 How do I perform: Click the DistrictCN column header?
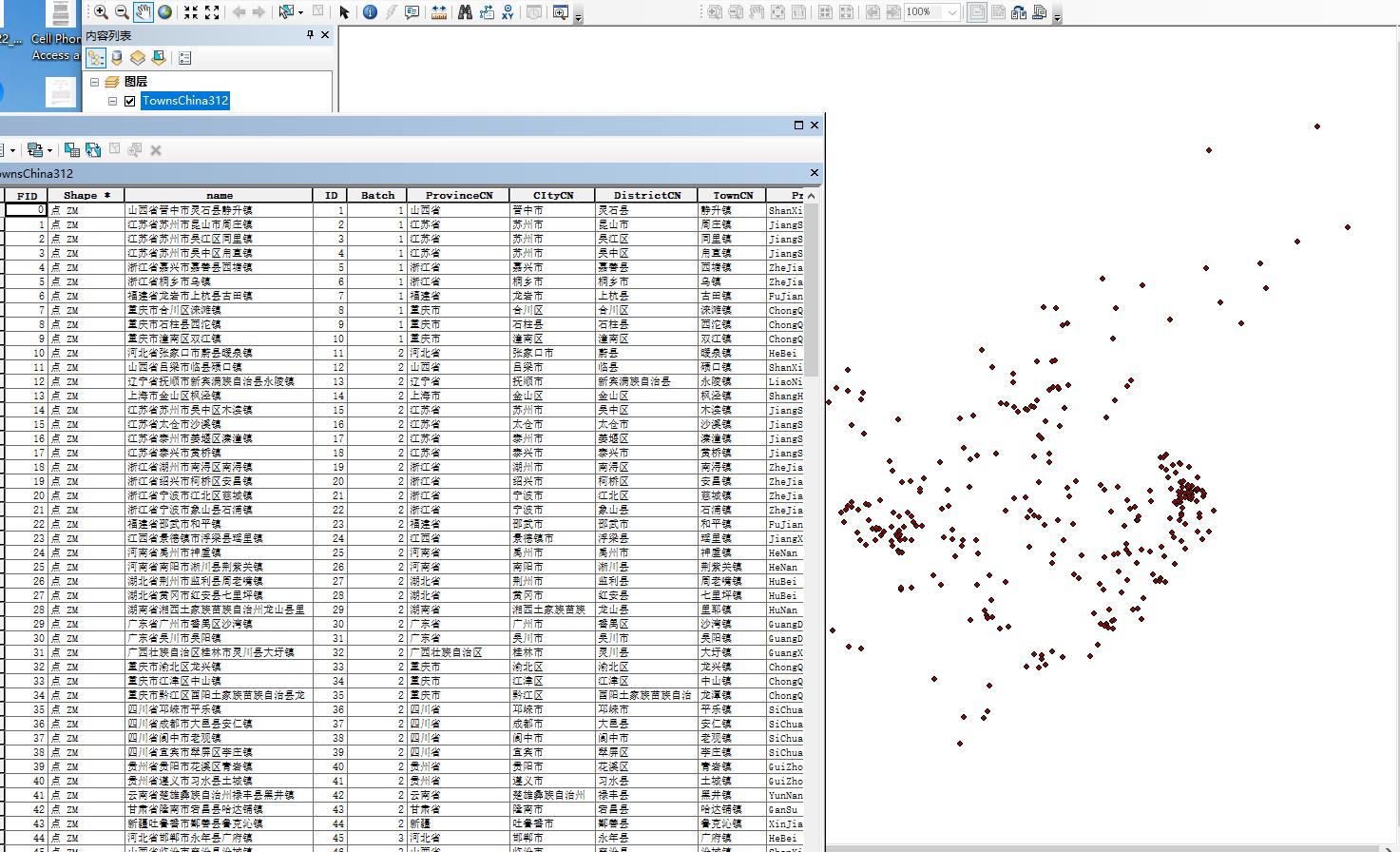pos(646,196)
